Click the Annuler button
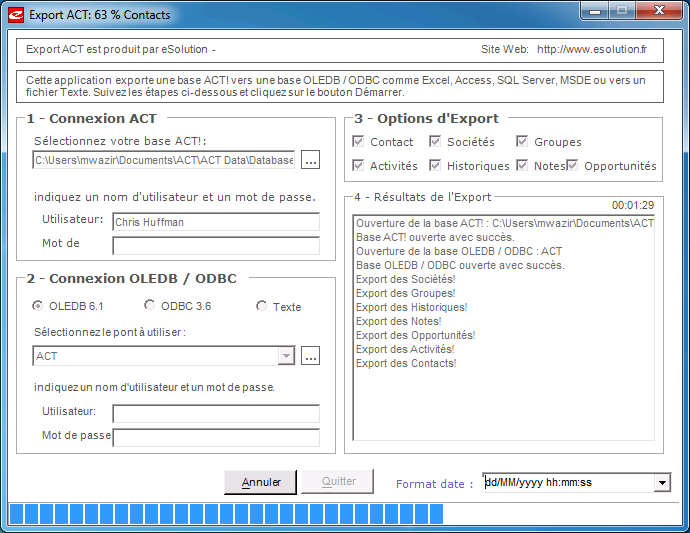Screen dimensions: 690x533 coord(260,482)
